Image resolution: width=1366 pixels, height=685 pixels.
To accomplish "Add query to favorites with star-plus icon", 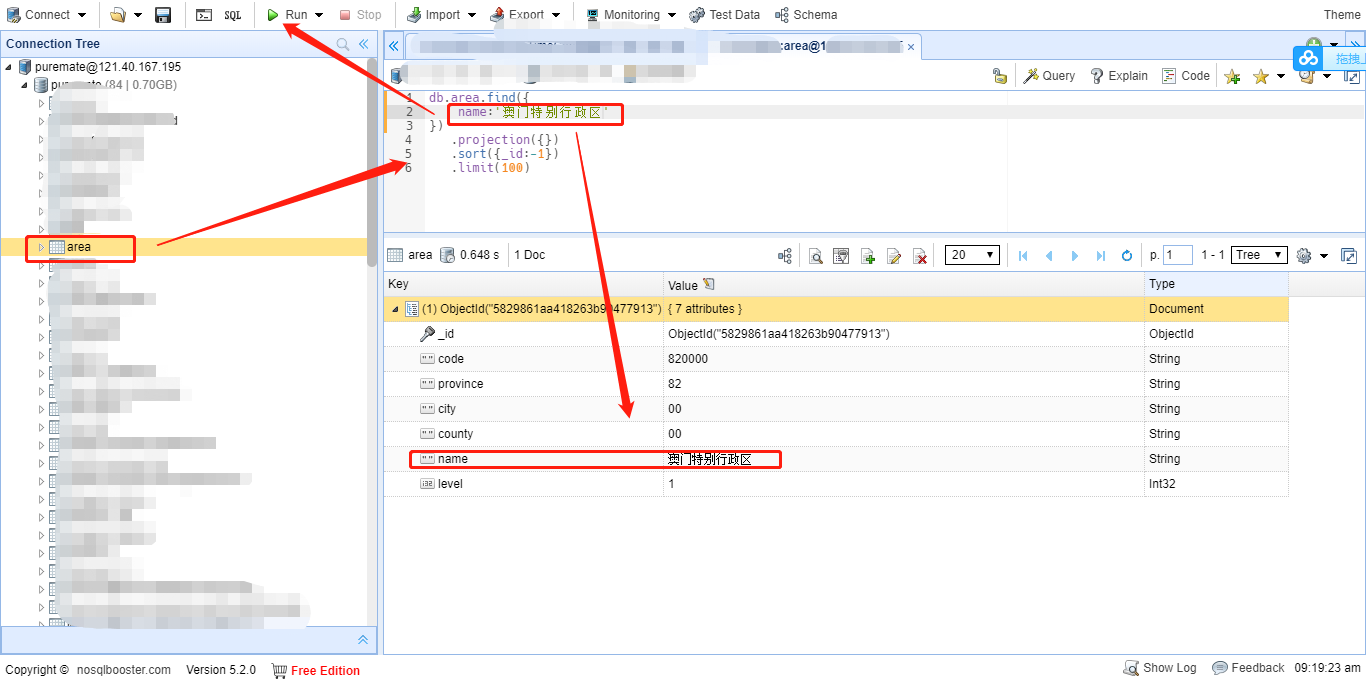I will tap(1232, 75).
